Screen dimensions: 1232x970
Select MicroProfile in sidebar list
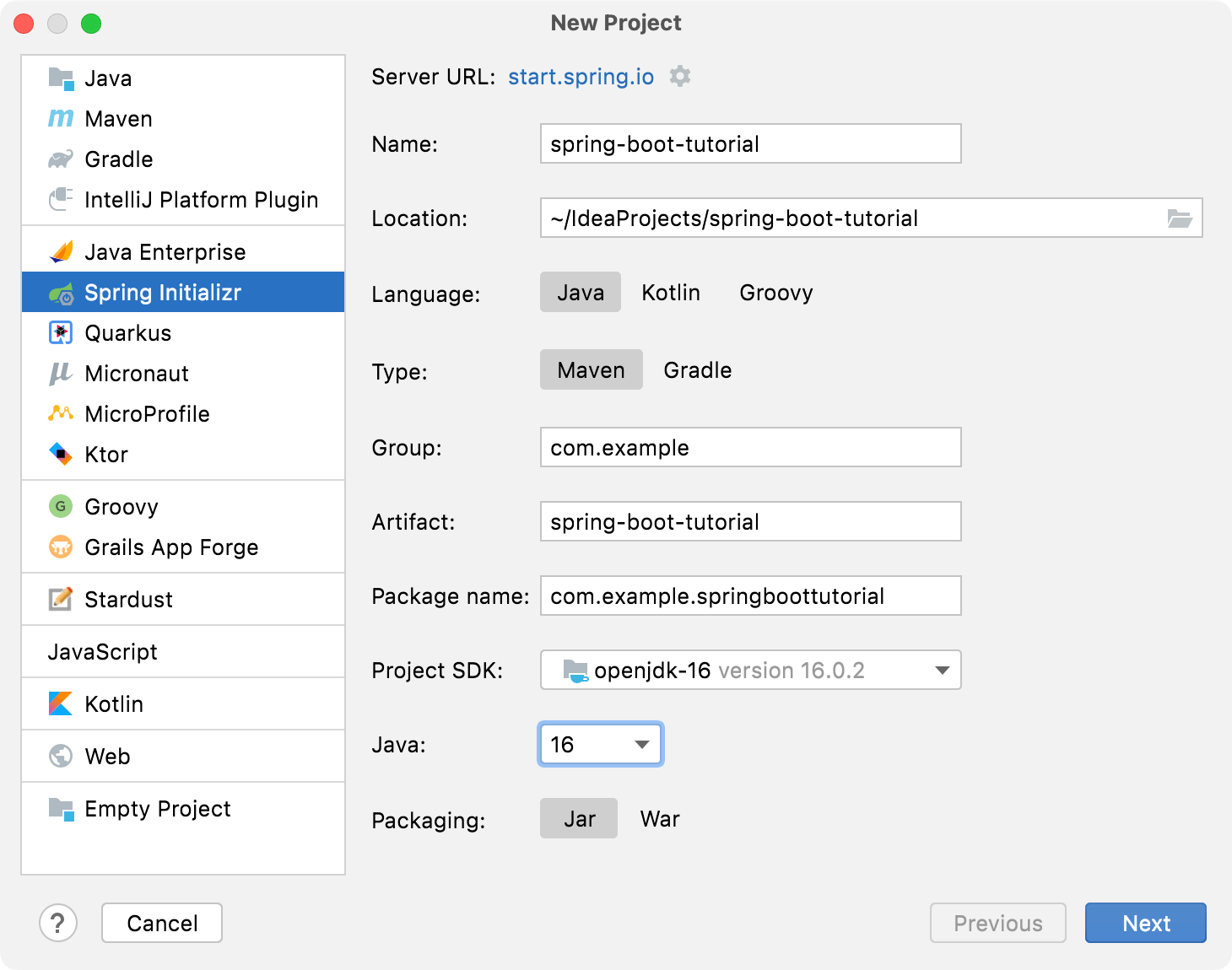tap(183, 414)
